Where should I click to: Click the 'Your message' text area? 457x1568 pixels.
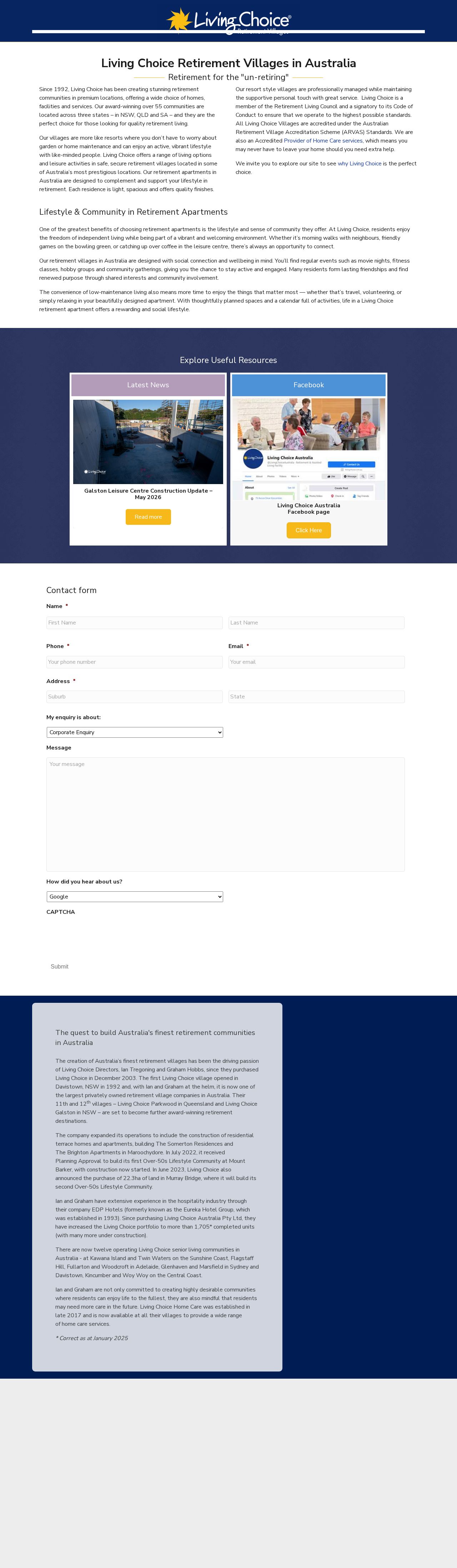[x=225, y=815]
